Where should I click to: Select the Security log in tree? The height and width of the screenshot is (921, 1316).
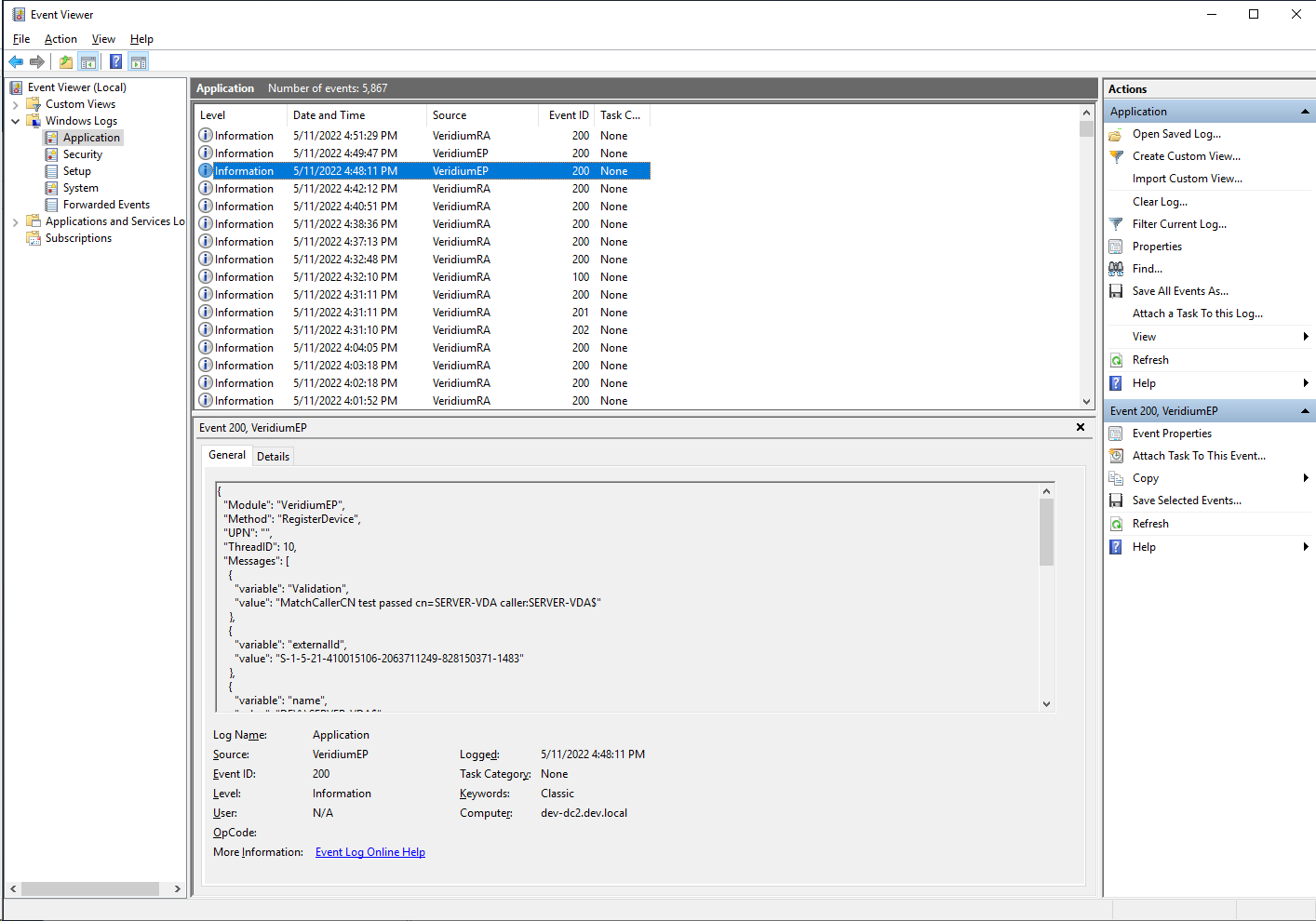pyautogui.click(x=82, y=154)
